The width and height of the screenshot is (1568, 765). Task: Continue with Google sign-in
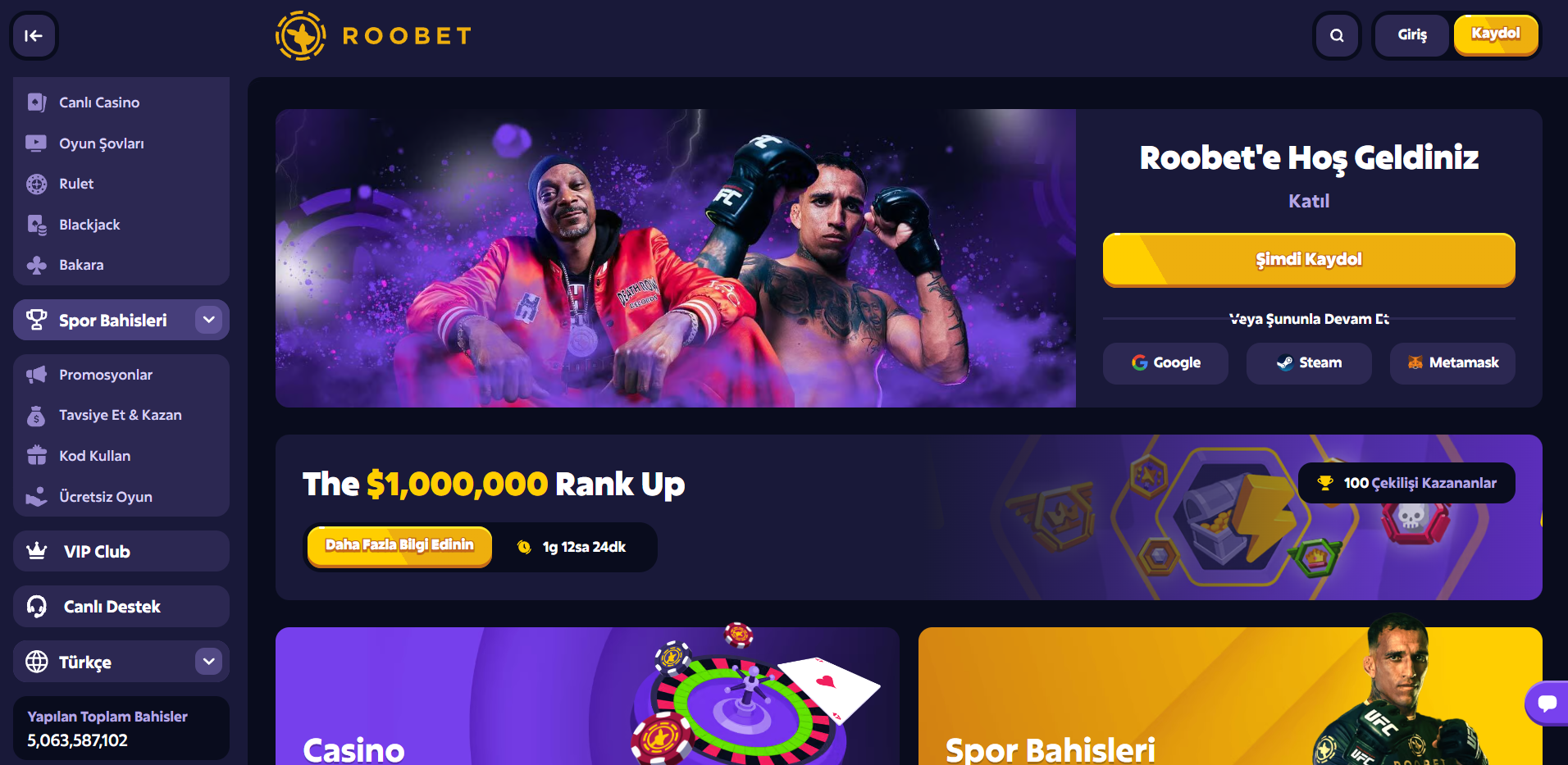coord(1165,363)
